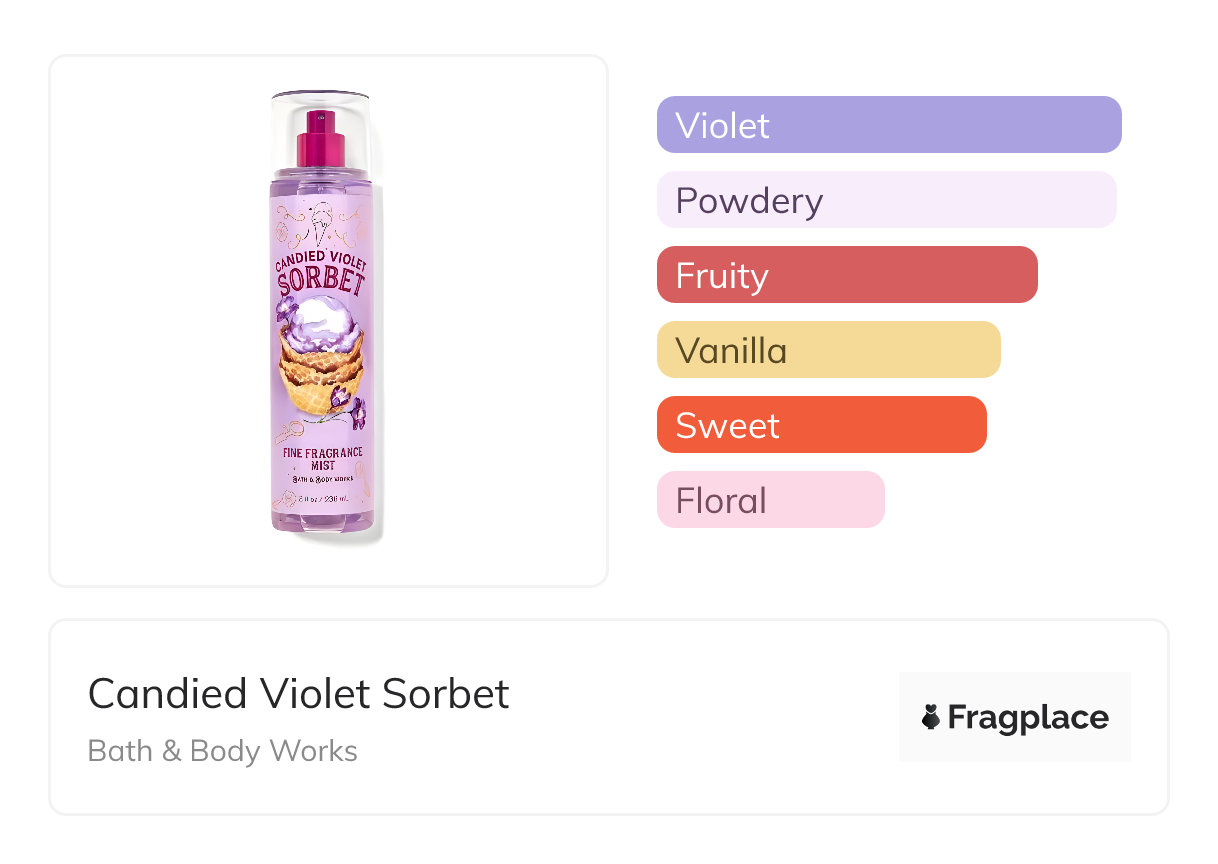
Task: Select the Floral accord bar
Action: point(770,500)
